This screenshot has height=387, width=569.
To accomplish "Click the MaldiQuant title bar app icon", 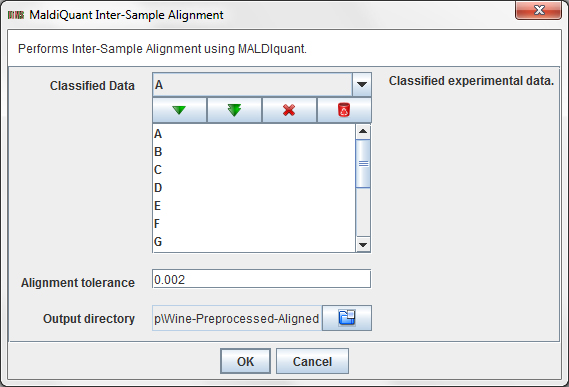I will pyautogui.click(x=16, y=15).
